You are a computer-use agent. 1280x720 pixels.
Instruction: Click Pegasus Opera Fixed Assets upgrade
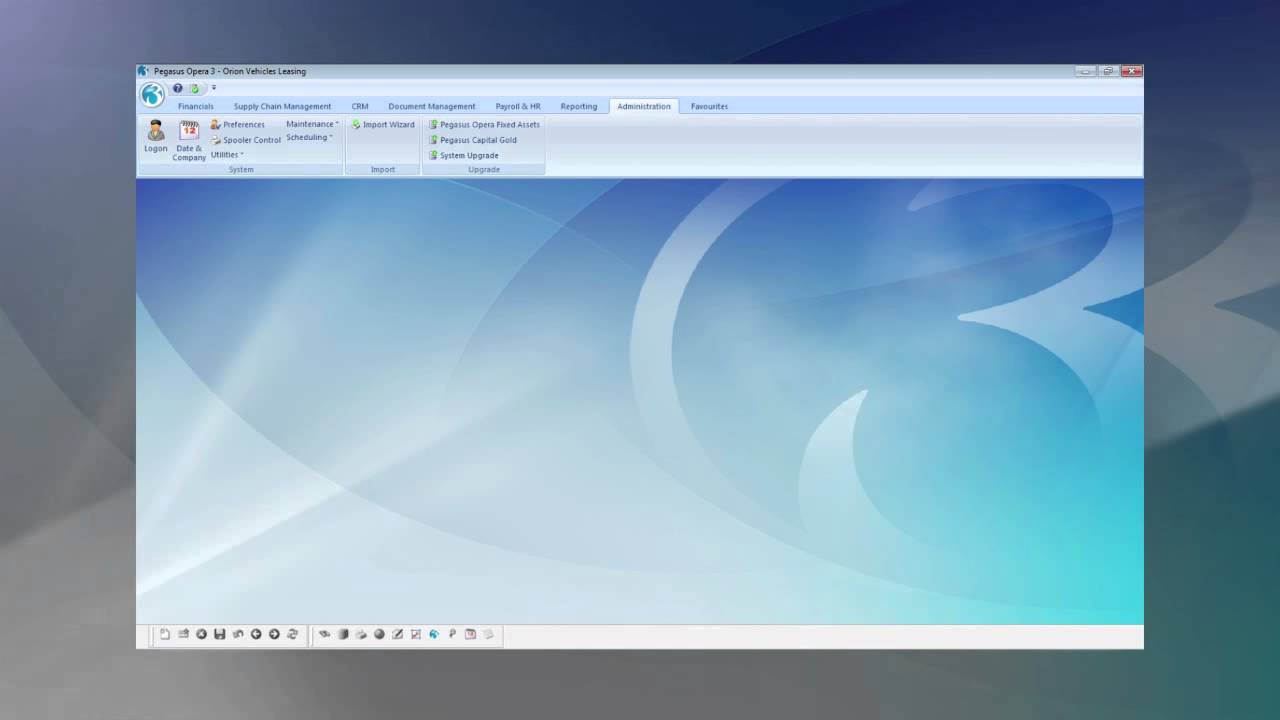point(484,125)
